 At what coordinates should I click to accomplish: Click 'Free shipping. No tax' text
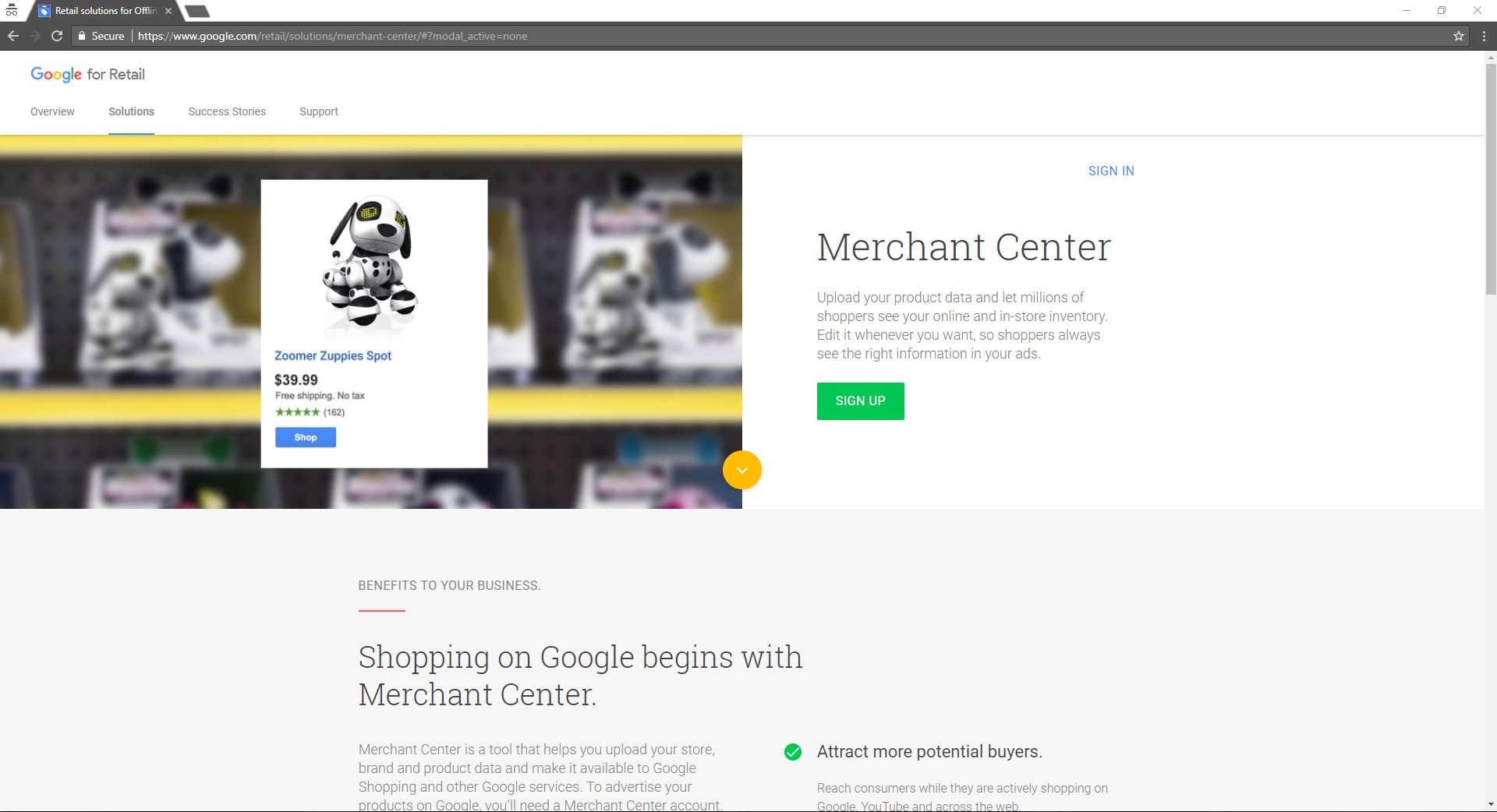320,396
